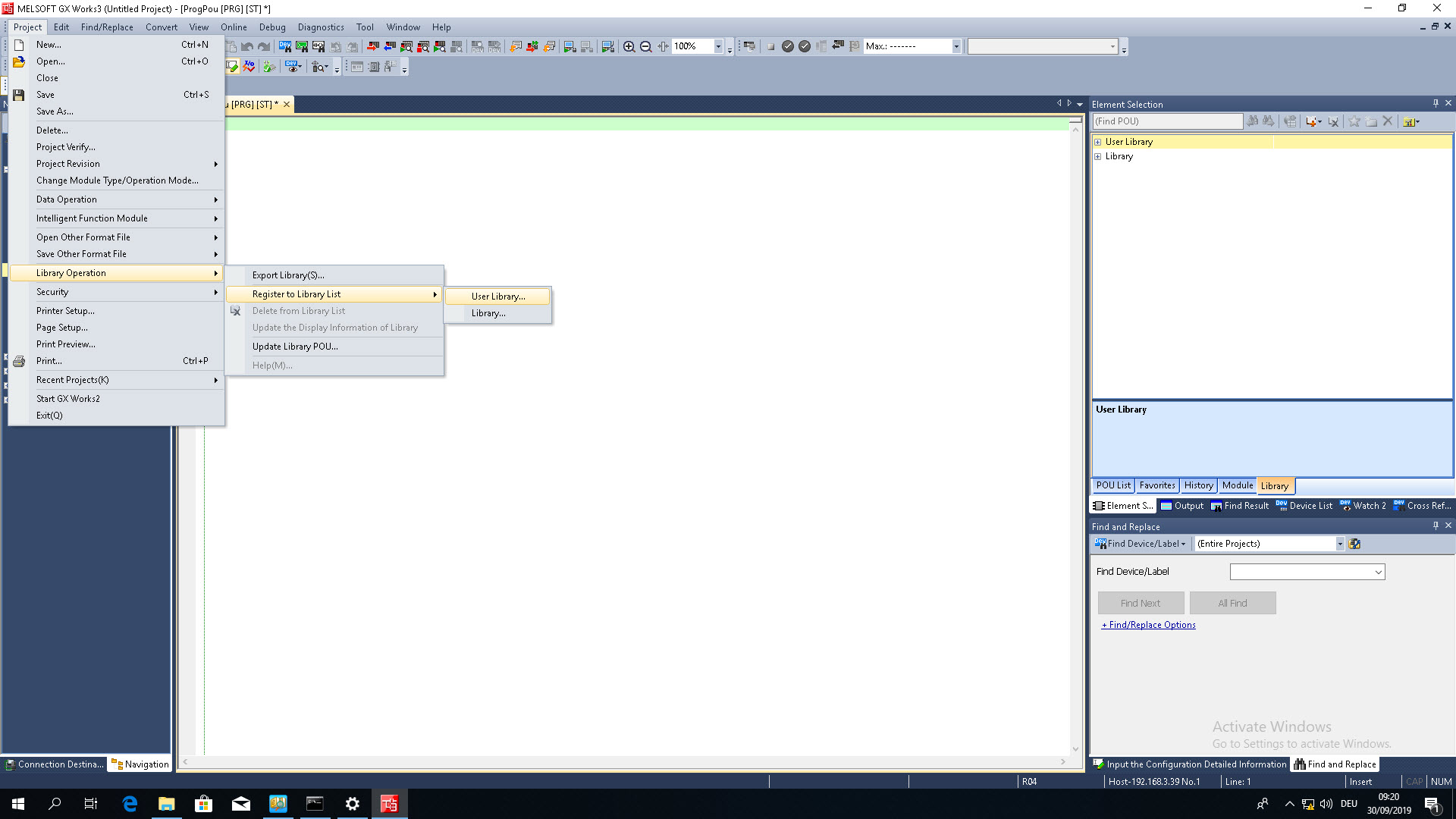Switch to the Output panel tab
The image size is (1456, 819).
(x=1182, y=506)
